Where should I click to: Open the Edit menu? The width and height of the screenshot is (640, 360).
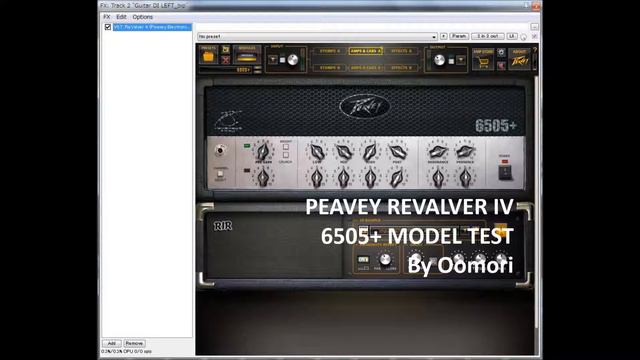[121, 17]
